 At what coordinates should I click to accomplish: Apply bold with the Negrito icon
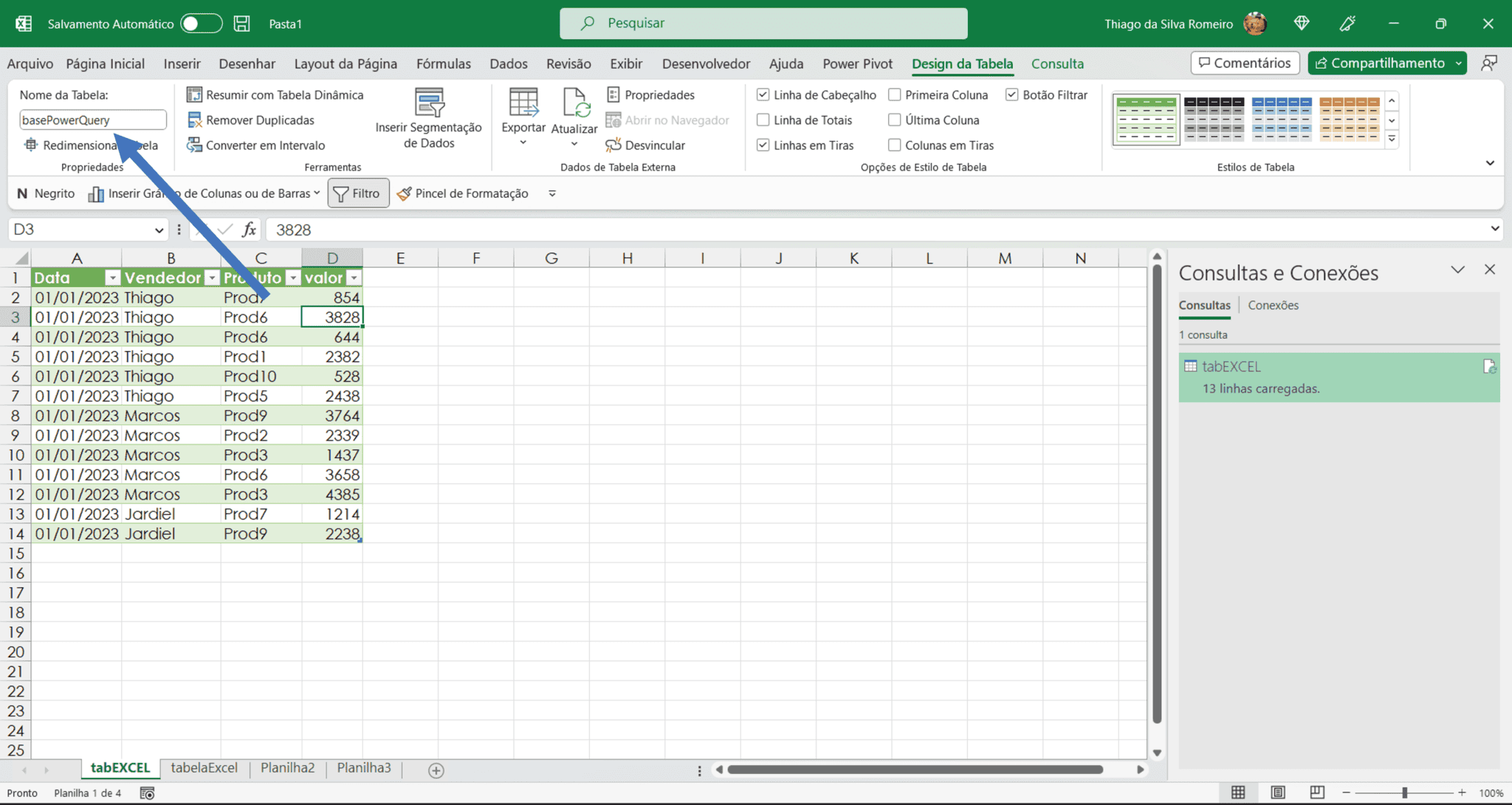point(21,193)
